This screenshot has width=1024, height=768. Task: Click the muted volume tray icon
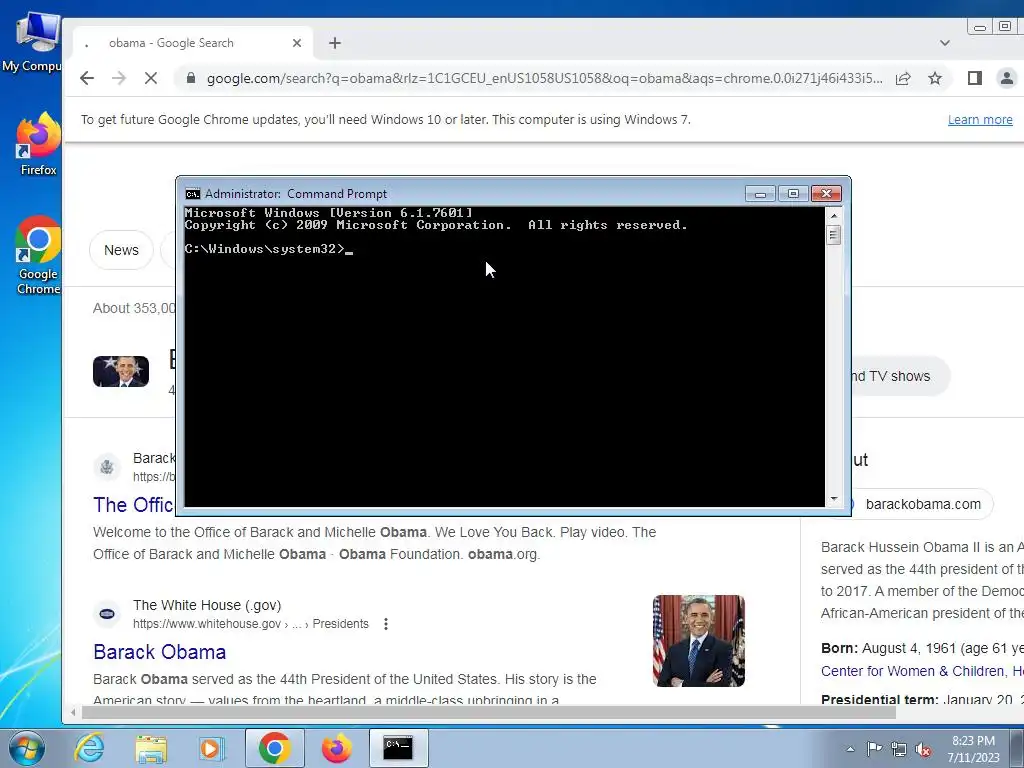923,749
